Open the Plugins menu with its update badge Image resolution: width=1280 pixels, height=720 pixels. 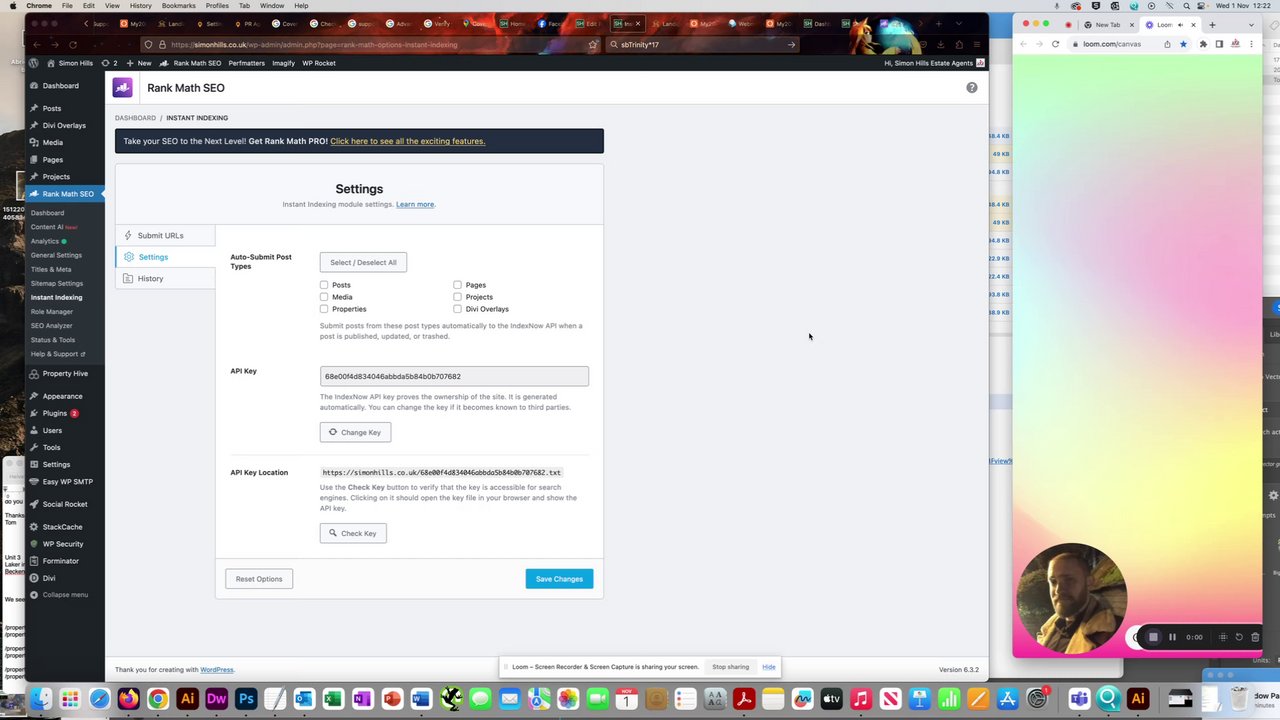(60, 413)
